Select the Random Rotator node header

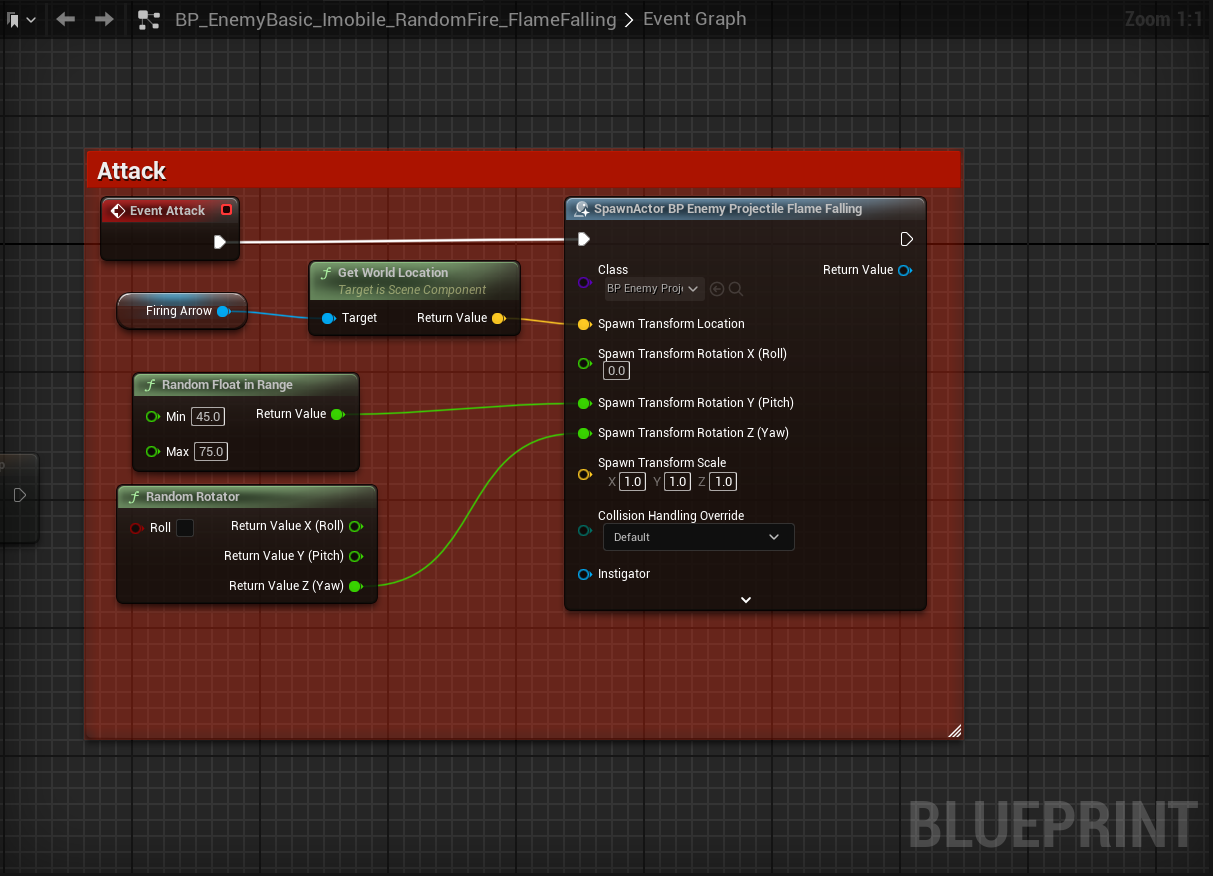click(247, 497)
